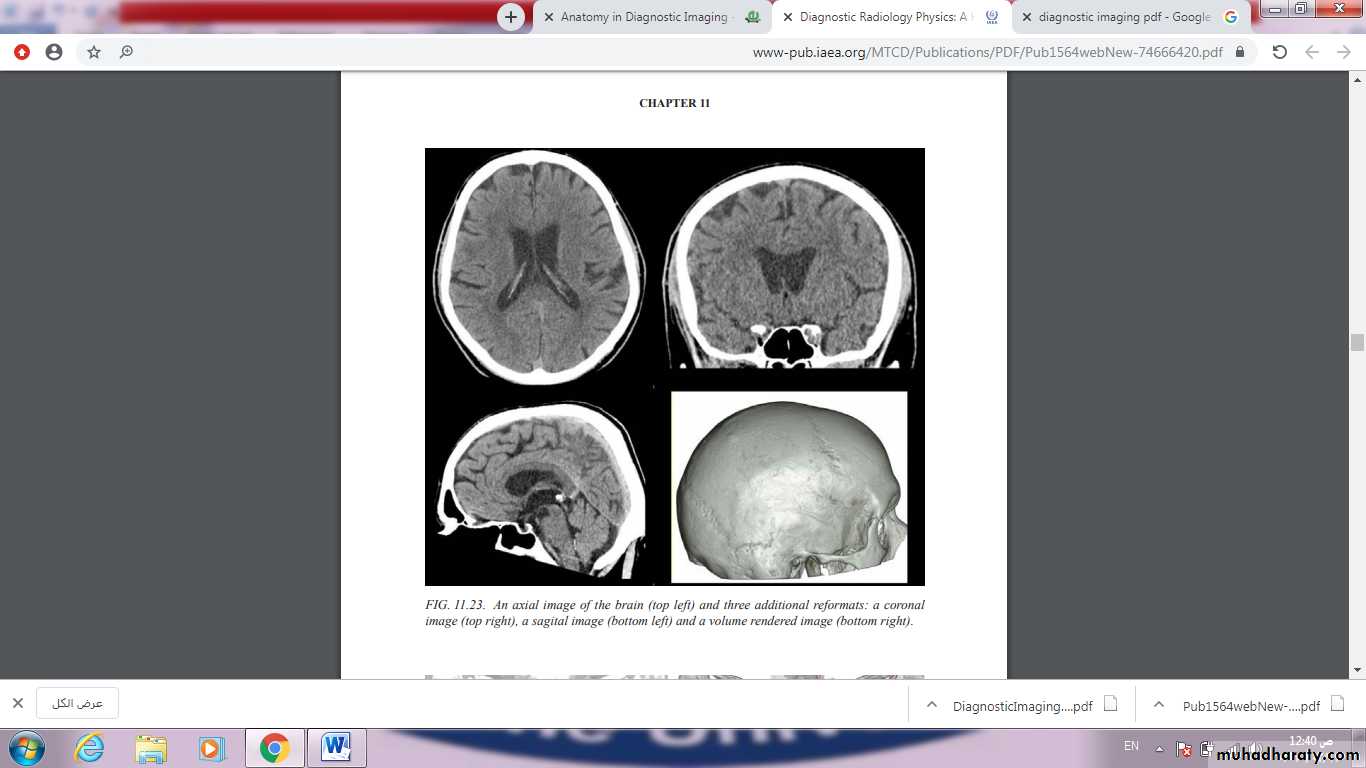
Task: Click the lock site info icon
Action: [1240, 52]
